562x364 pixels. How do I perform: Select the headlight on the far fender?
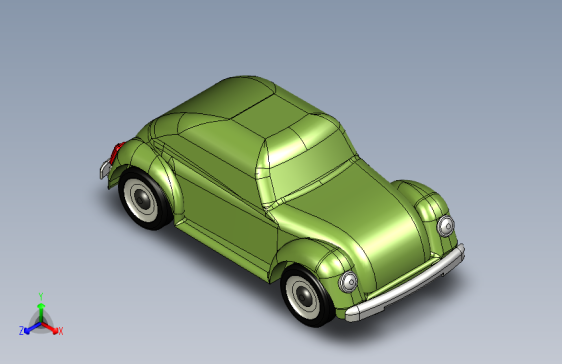(x=446, y=226)
